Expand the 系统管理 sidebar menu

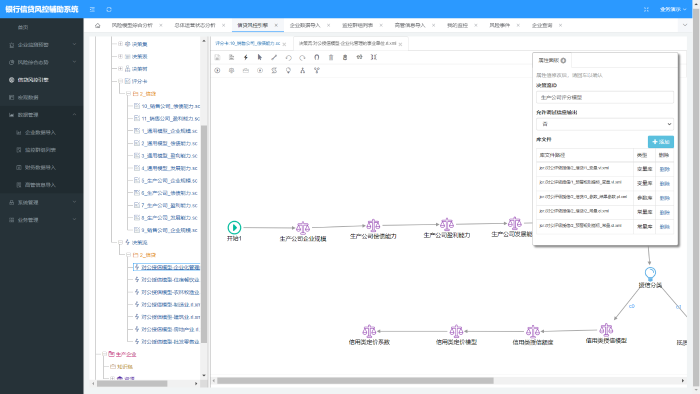point(42,203)
